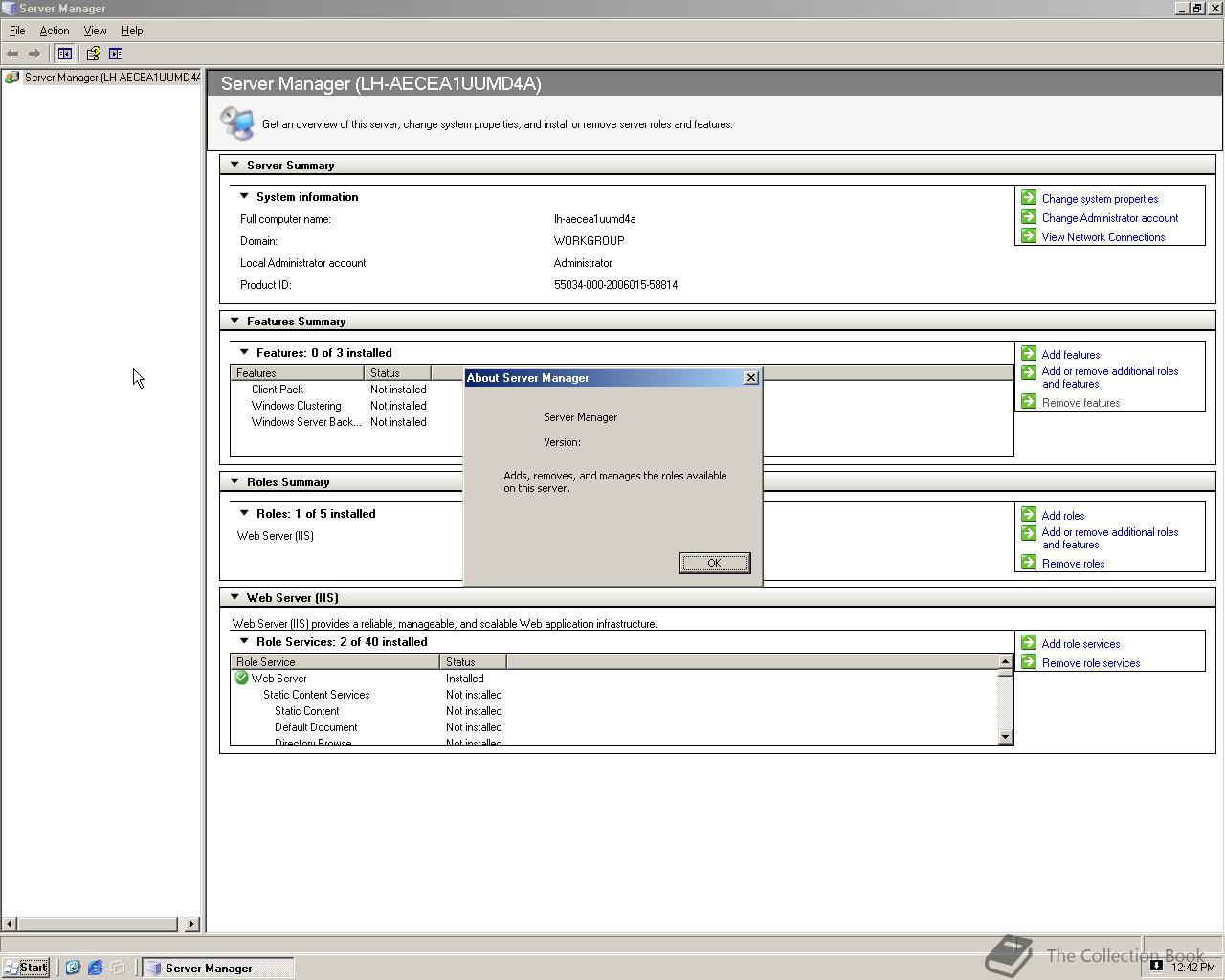The image size is (1225, 980).
Task: Click the Remove roles link
Action: click(1073, 564)
